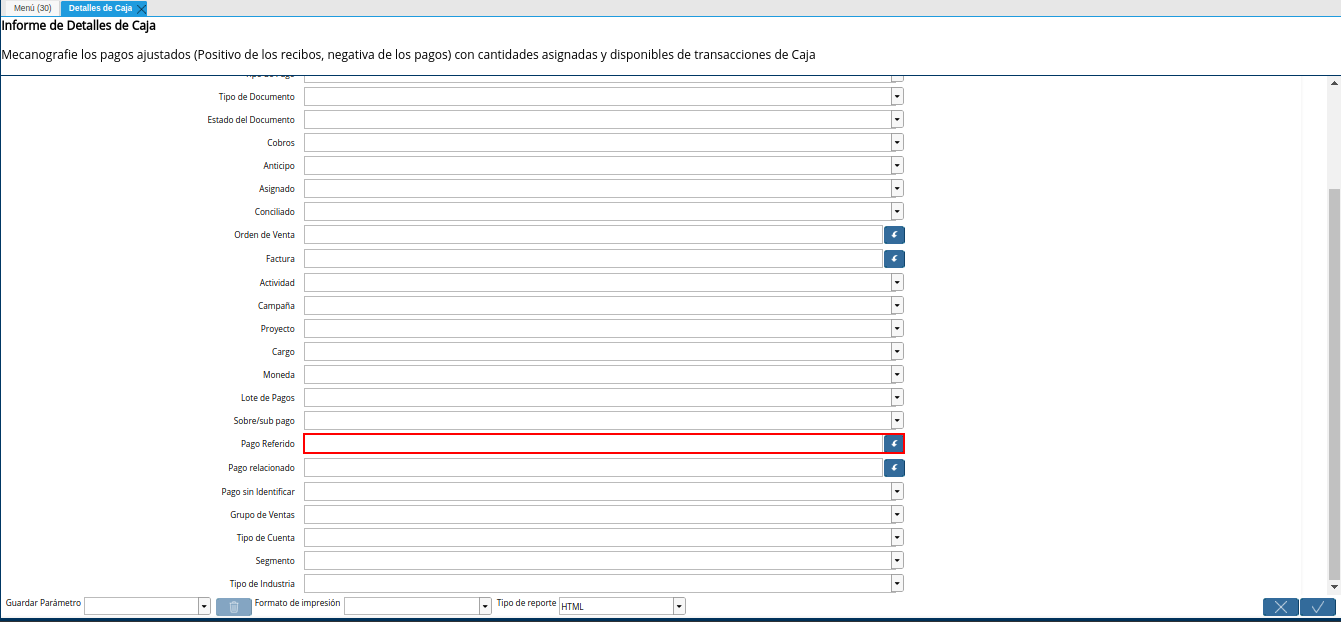Open the Actividad dropdown arrow

(x=897, y=283)
